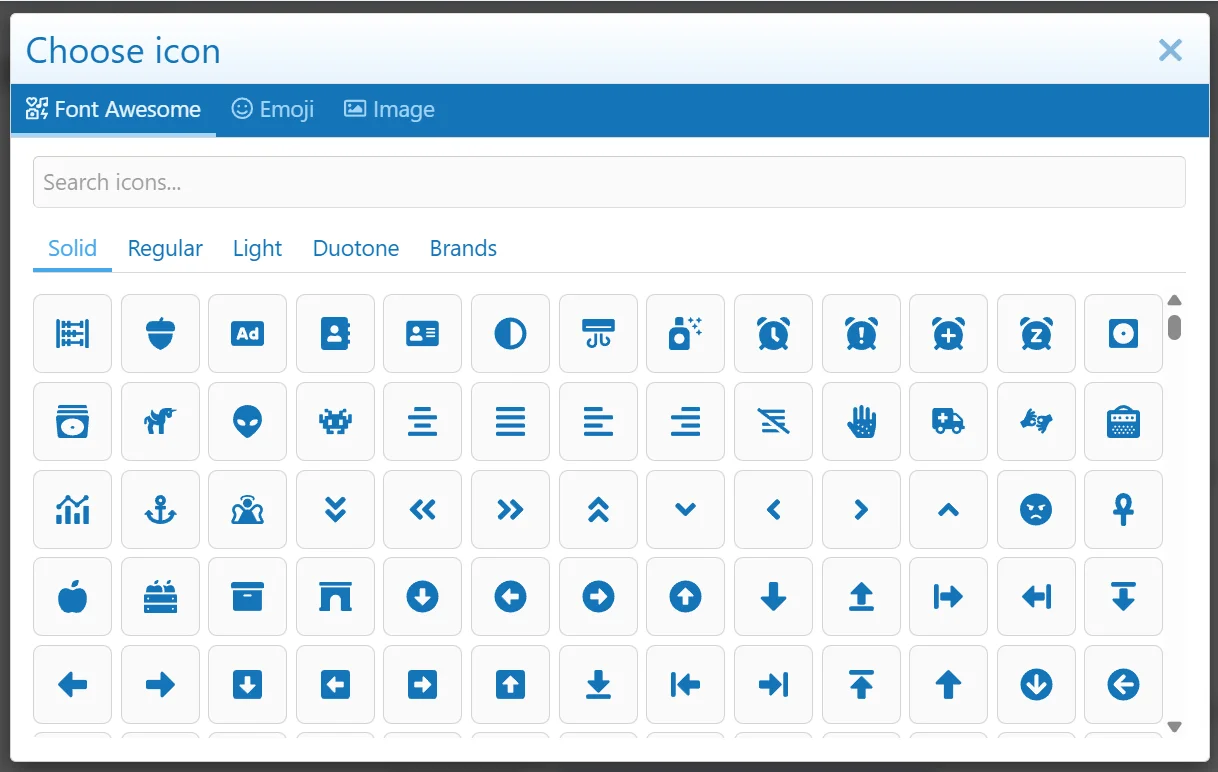Image resolution: width=1218 pixels, height=772 pixels.
Task: Focus the Search icons field
Action: (609, 182)
